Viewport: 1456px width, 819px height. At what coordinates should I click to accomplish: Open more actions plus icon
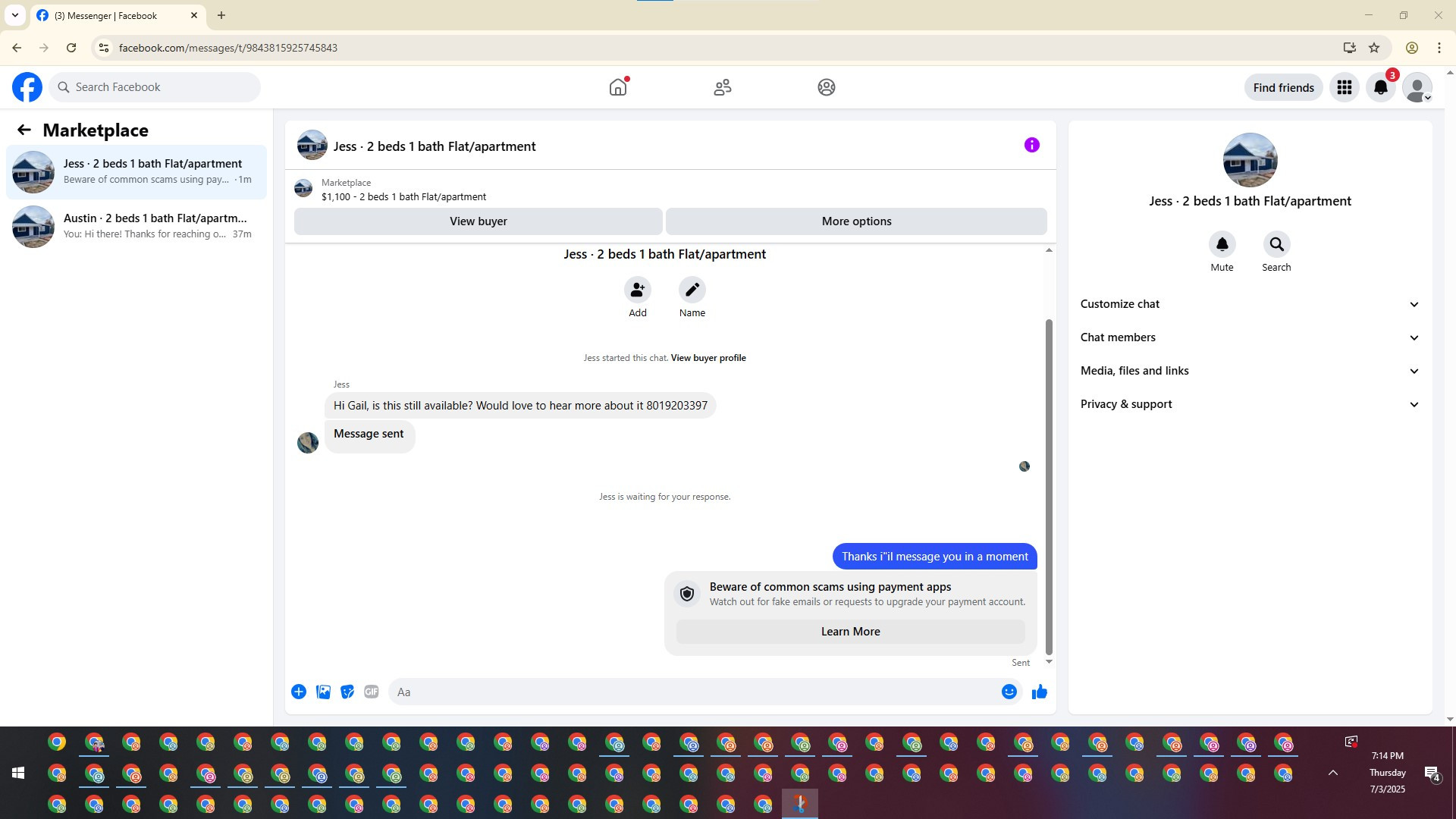[299, 692]
